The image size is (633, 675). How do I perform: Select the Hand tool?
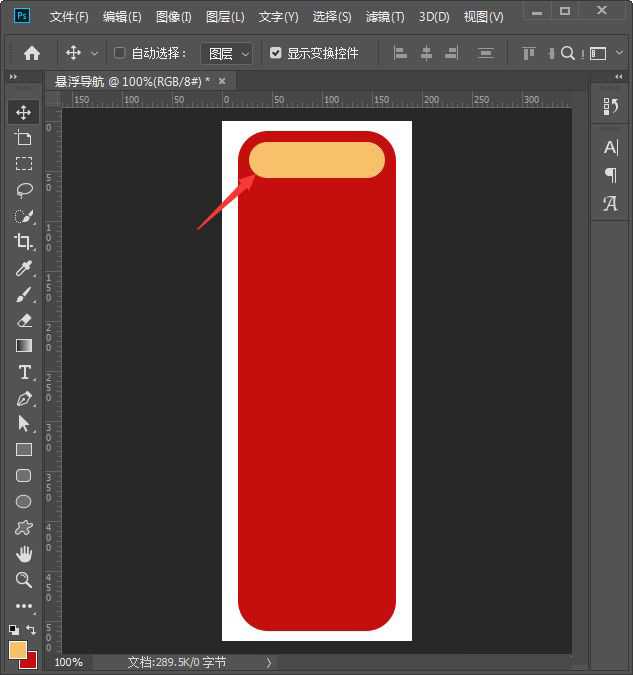(x=24, y=554)
